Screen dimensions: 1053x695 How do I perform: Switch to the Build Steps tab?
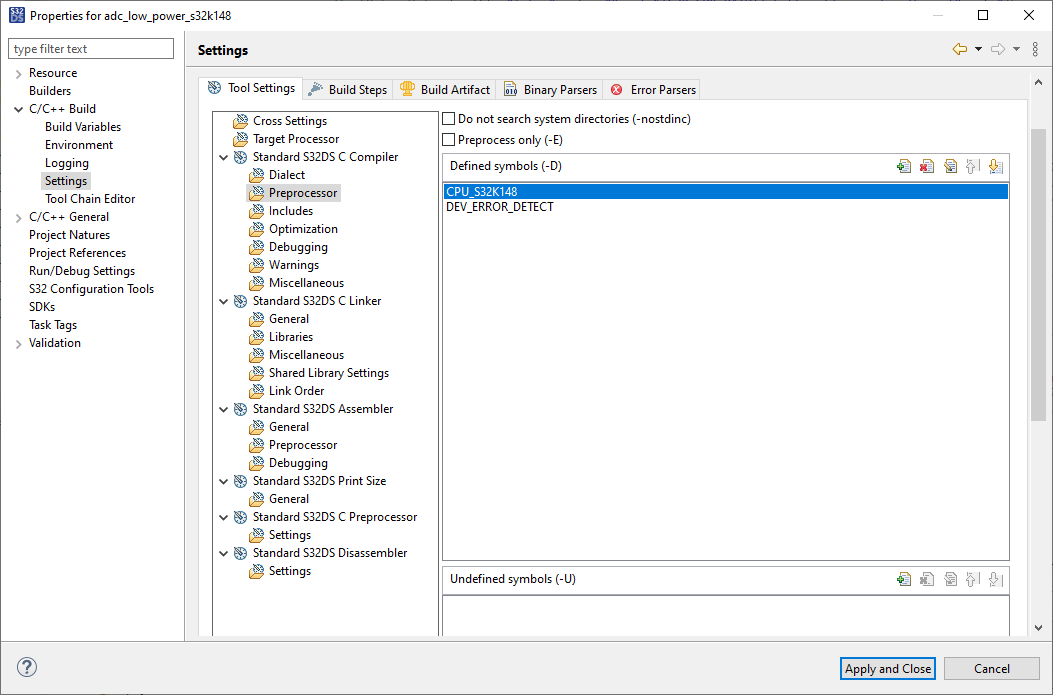[355, 89]
